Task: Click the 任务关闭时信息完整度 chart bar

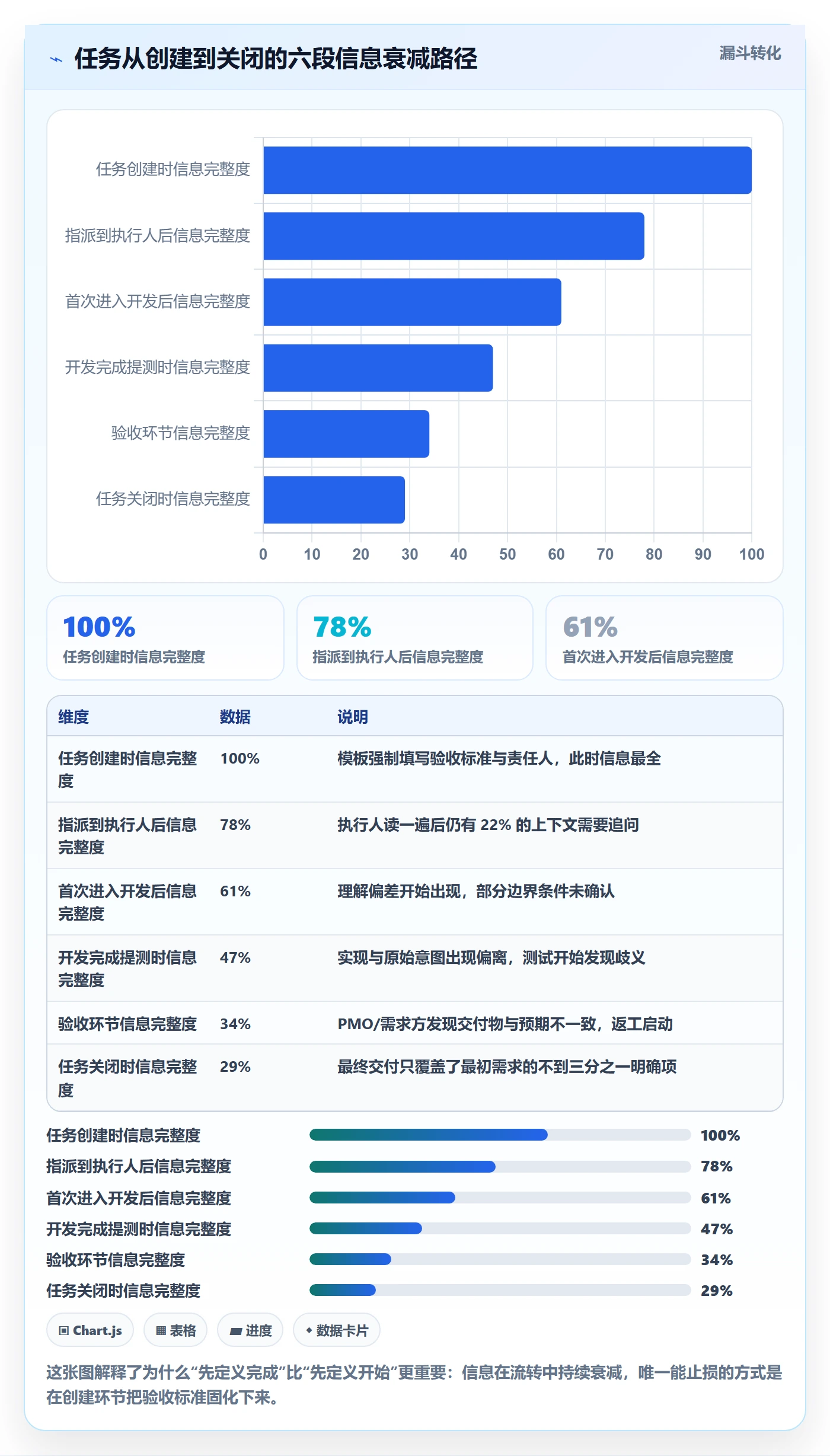Action: 334,500
